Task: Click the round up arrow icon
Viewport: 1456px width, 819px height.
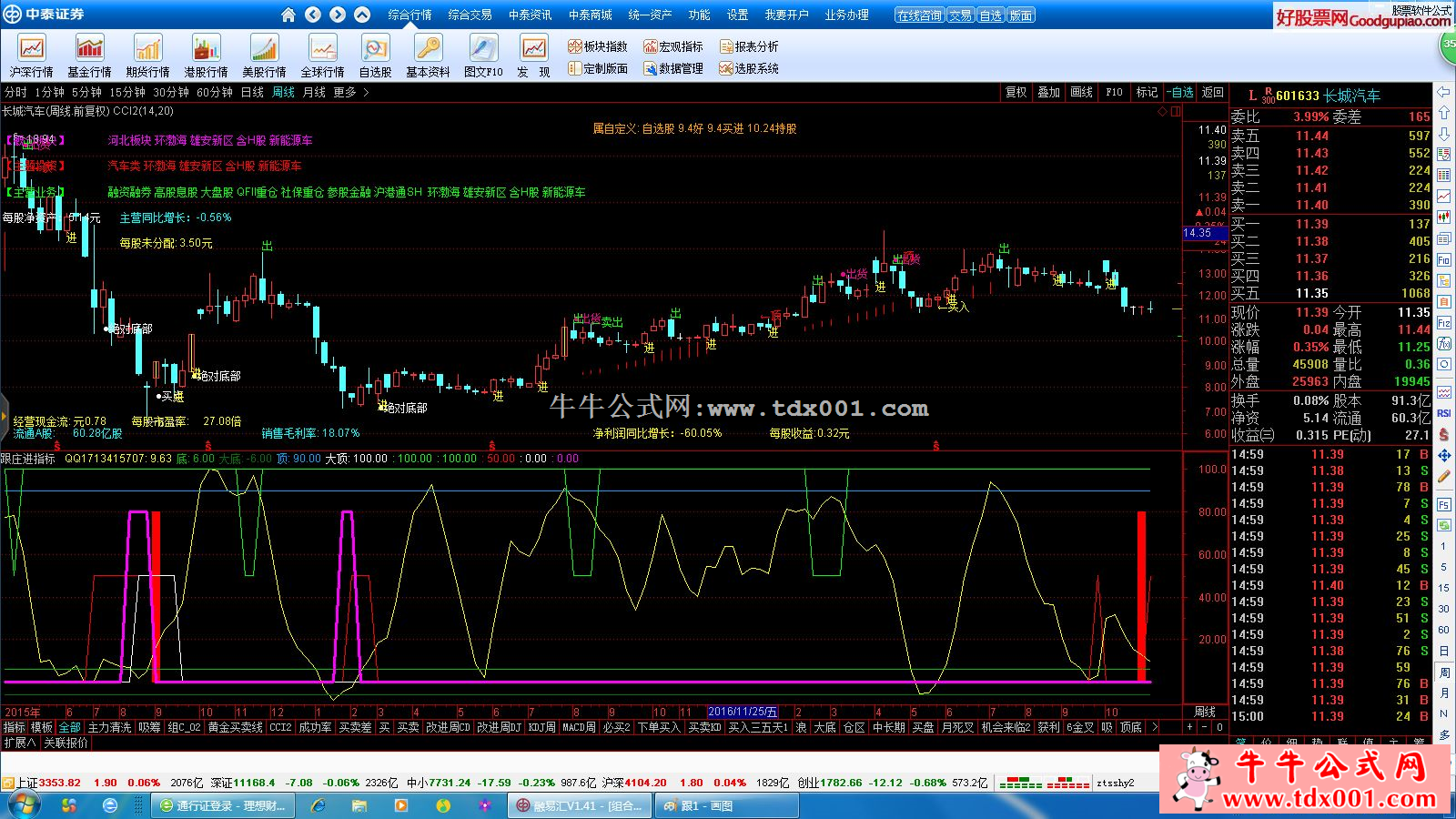Action: 362,15
